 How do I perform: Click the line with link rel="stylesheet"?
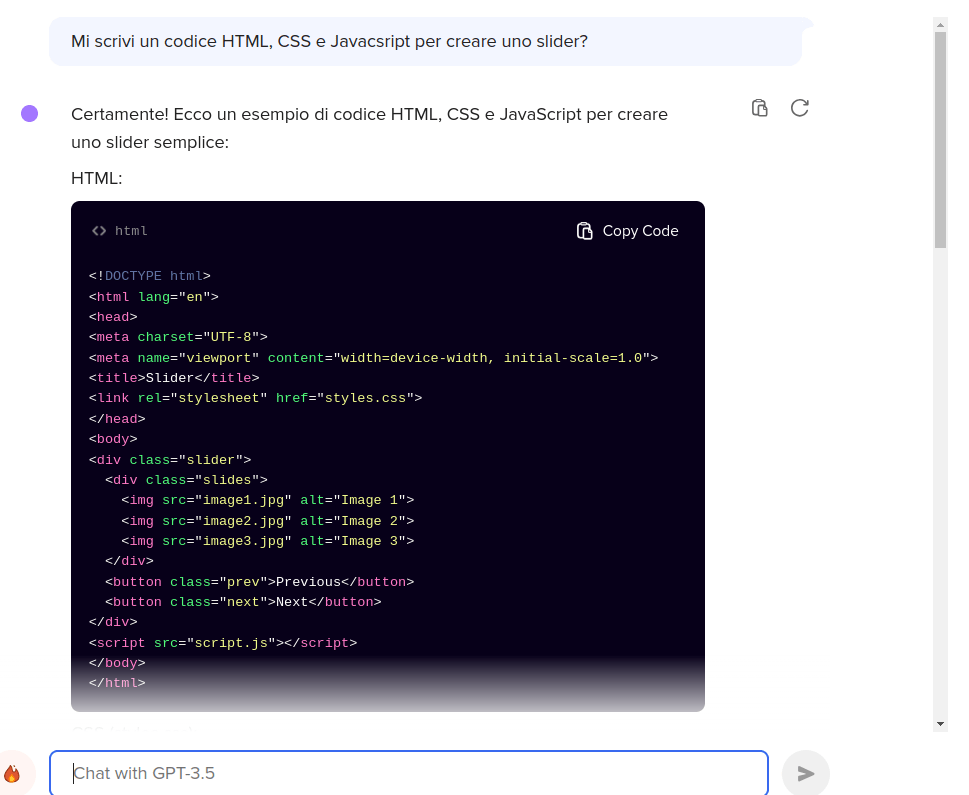255,398
